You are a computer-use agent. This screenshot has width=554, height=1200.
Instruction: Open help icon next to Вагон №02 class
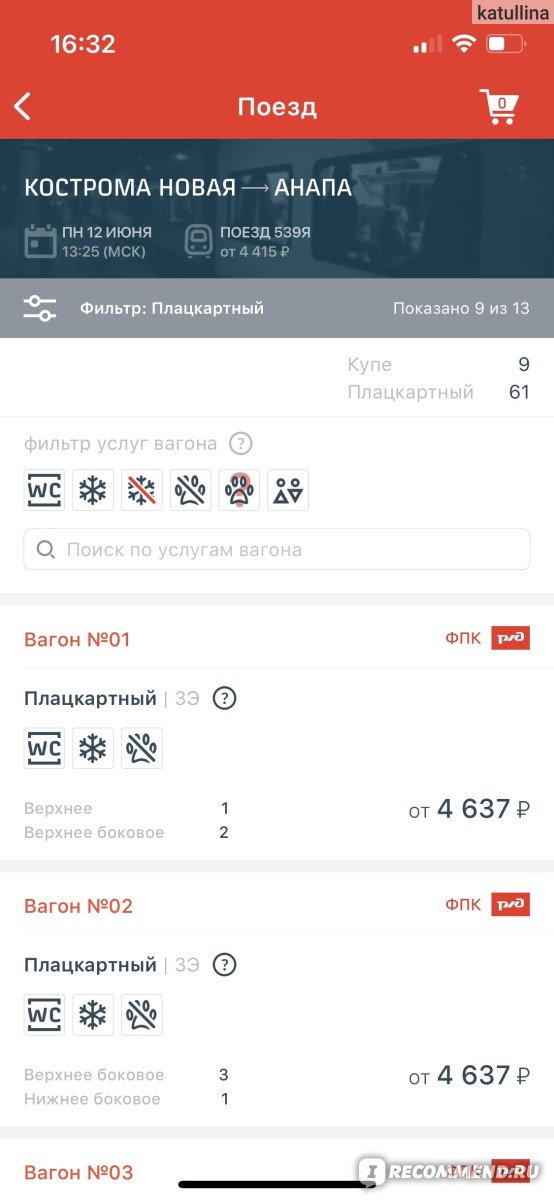tap(225, 965)
